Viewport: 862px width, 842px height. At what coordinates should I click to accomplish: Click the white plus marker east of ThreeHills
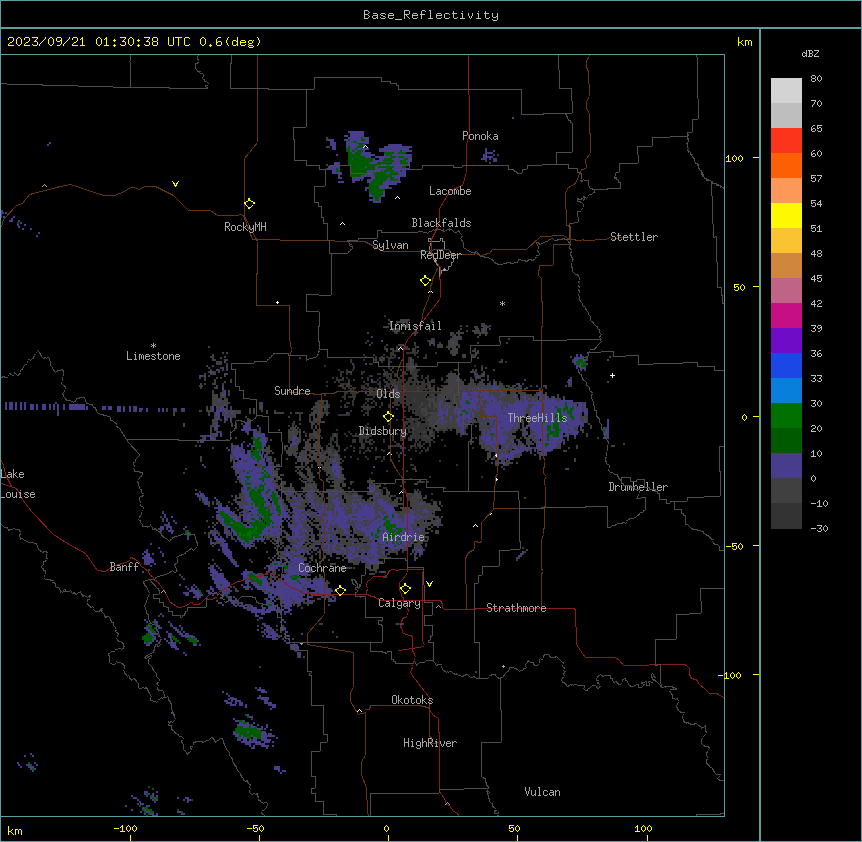pyautogui.click(x=612, y=375)
